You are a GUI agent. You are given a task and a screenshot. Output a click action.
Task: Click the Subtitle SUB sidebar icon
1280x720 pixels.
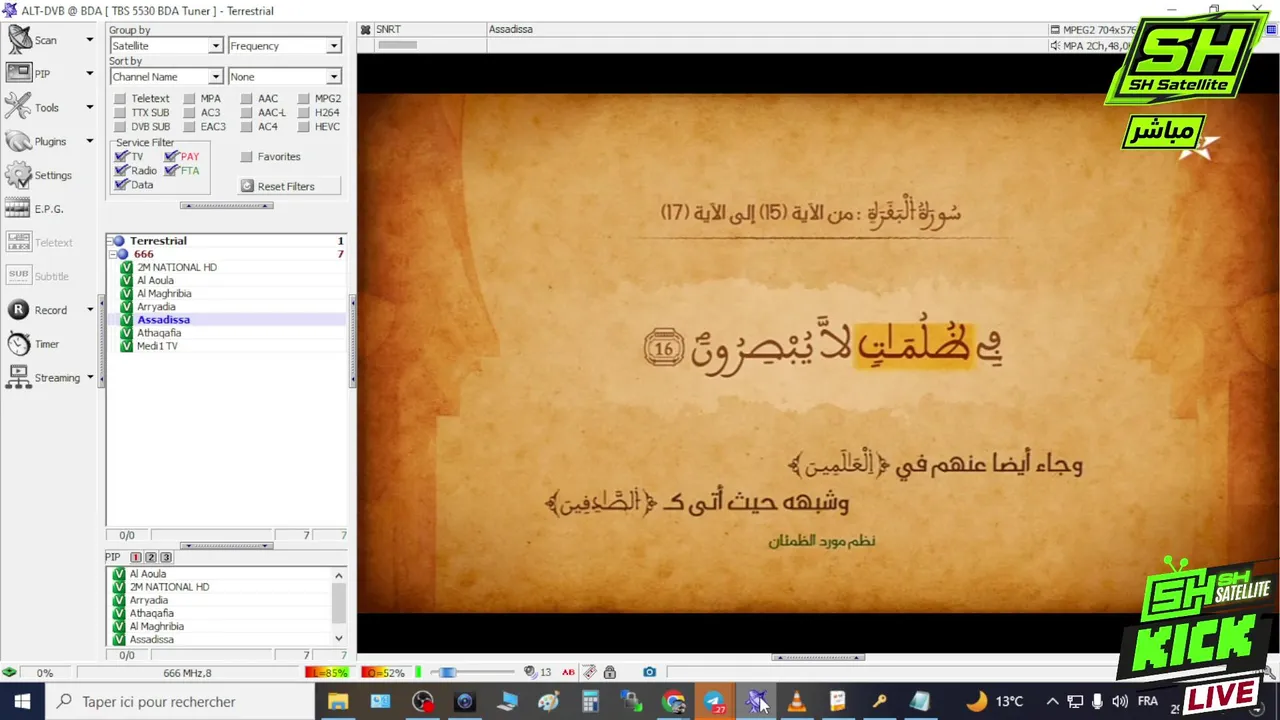click(19, 276)
